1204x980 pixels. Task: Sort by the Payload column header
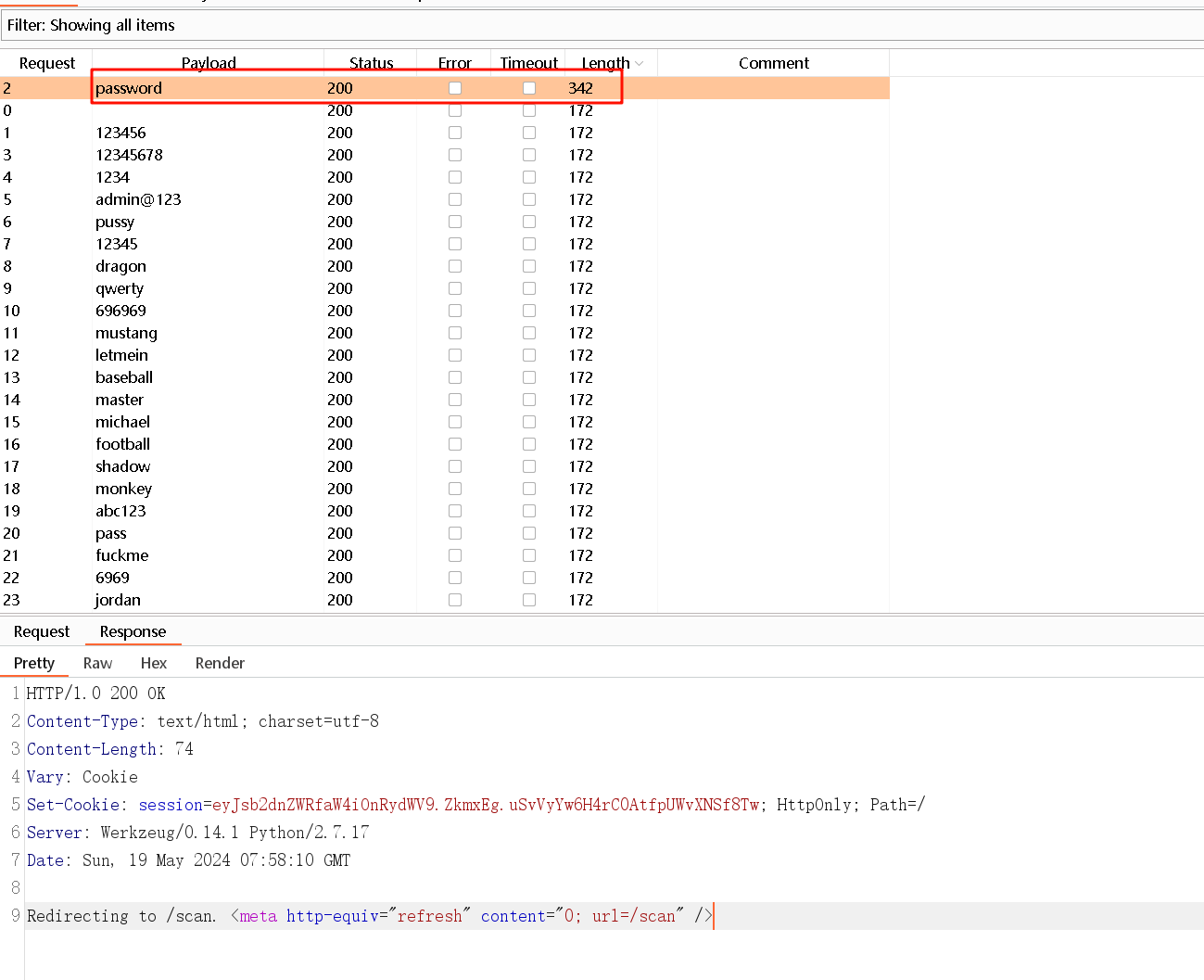pos(209,63)
